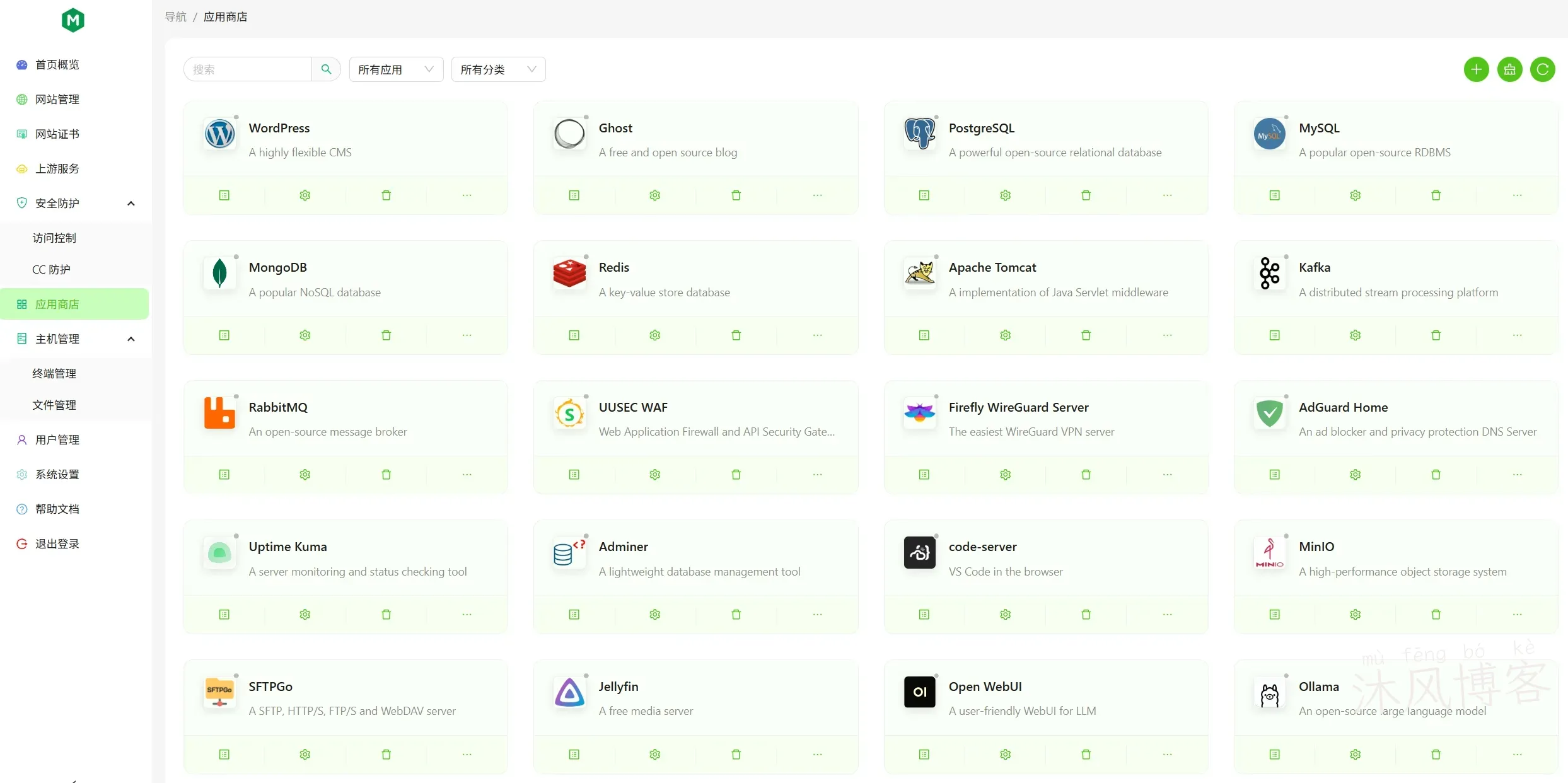
Task: Open the 所有分类 category dropdown
Action: pos(498,69)
